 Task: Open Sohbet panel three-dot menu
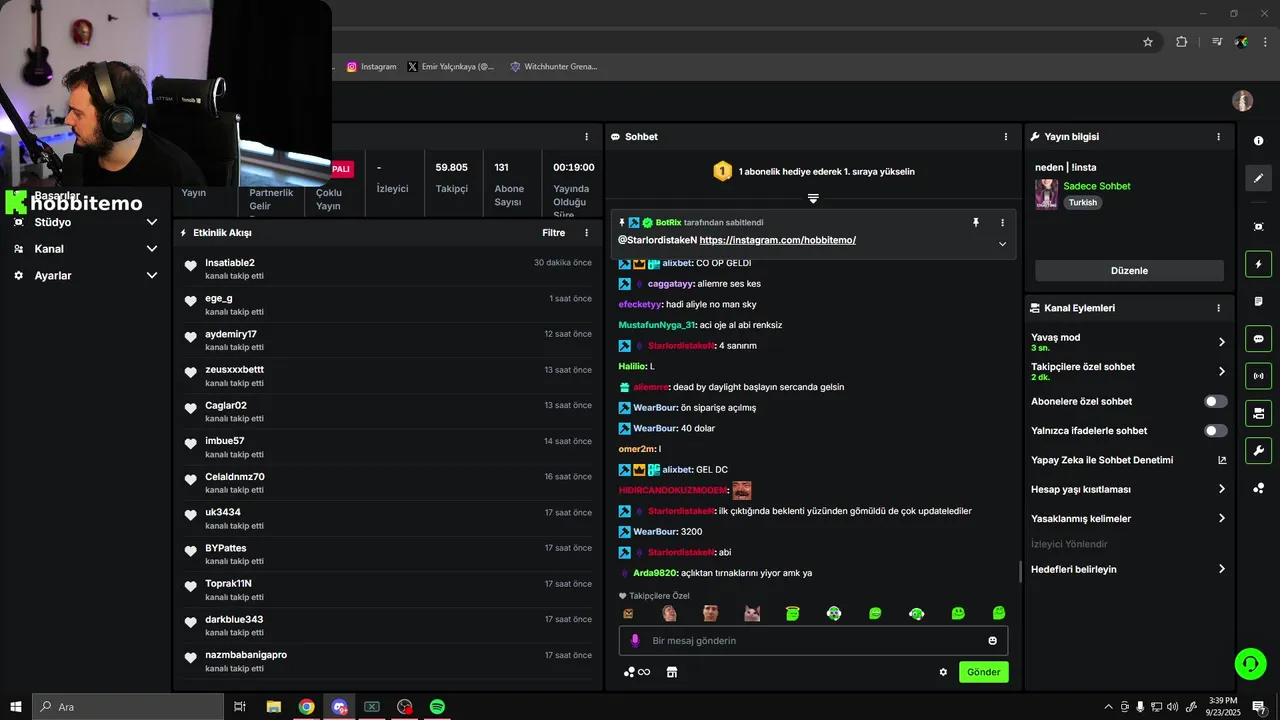point(1006,137)
